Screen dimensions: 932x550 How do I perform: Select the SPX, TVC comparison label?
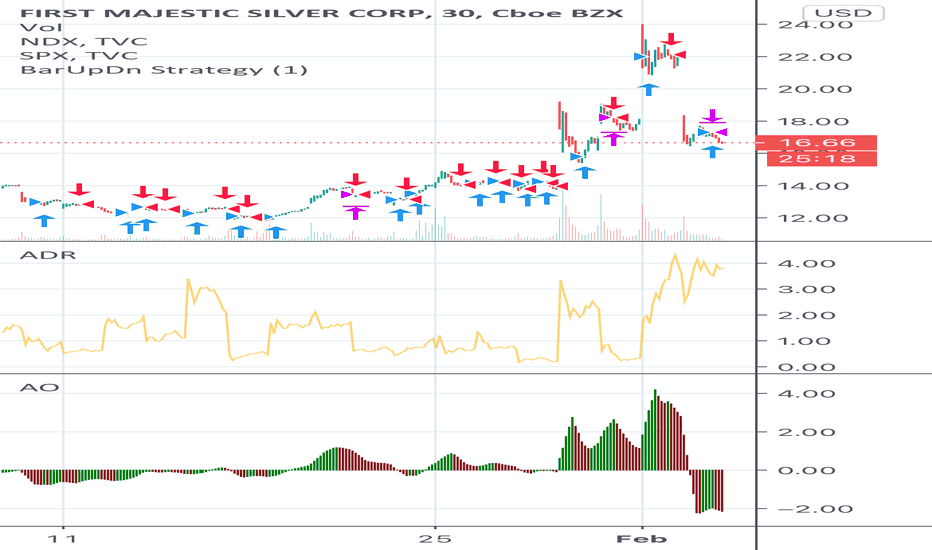(x=79, y=56)
